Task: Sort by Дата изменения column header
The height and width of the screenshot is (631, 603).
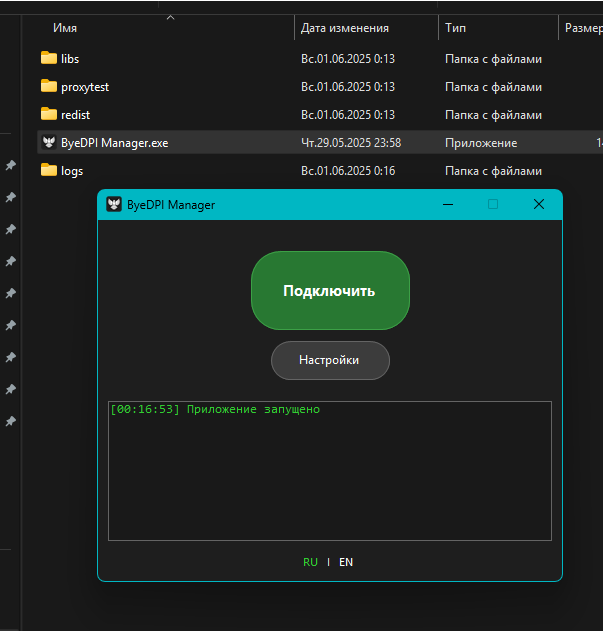Action: (344, 28)
